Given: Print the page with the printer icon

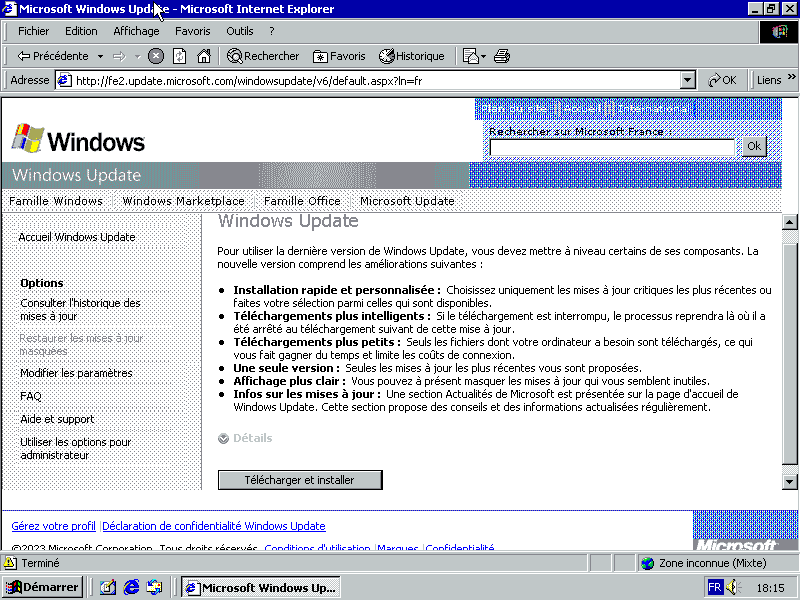Looking at the screenshot, I should click(x=502, y=56).
